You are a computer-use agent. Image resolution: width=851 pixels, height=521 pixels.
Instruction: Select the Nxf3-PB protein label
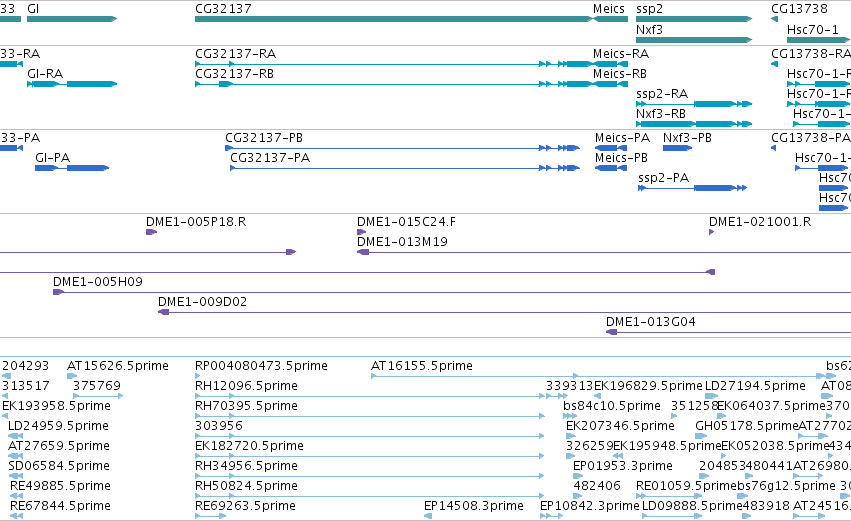(687, 137)
